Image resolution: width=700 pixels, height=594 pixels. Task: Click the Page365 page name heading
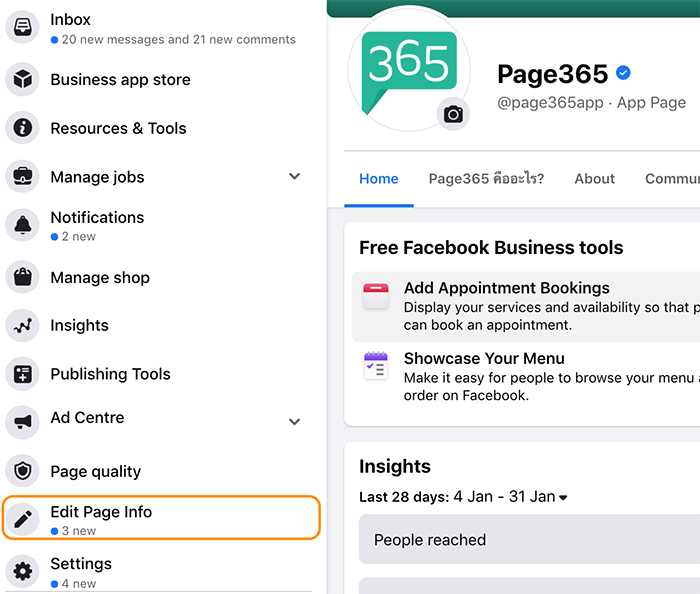tap(553, 74)
